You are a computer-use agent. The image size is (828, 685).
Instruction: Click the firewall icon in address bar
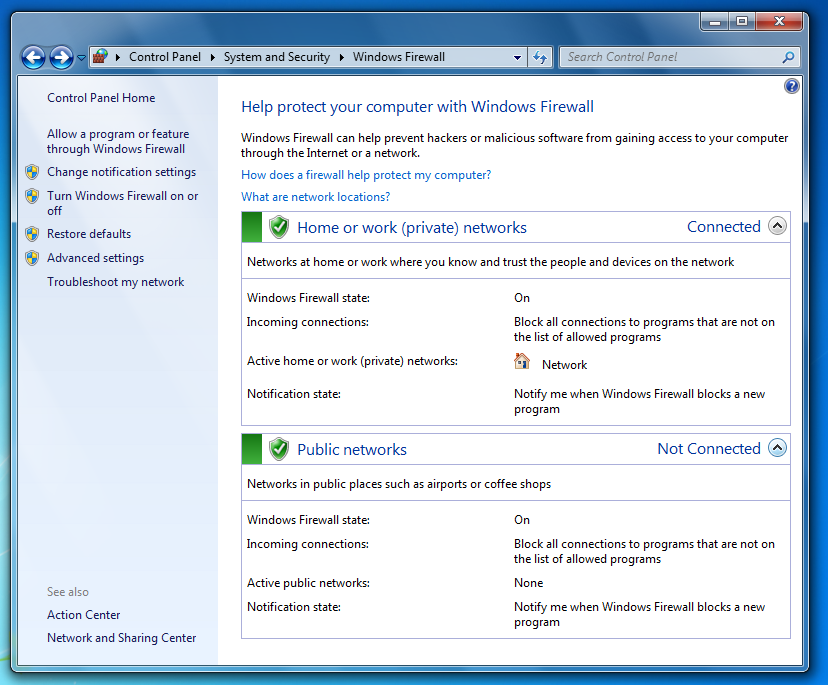tap(100, 57)
